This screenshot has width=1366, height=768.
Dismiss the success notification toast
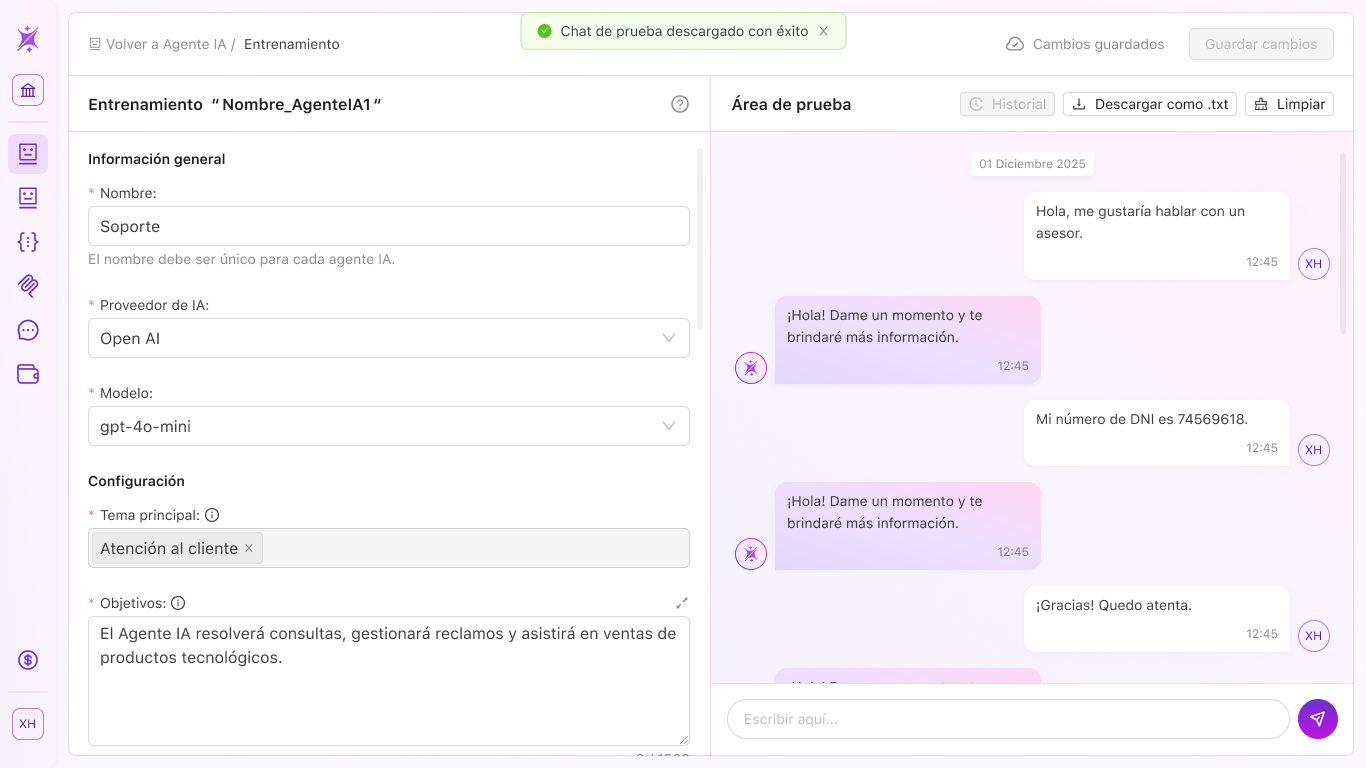pos(824,31)
